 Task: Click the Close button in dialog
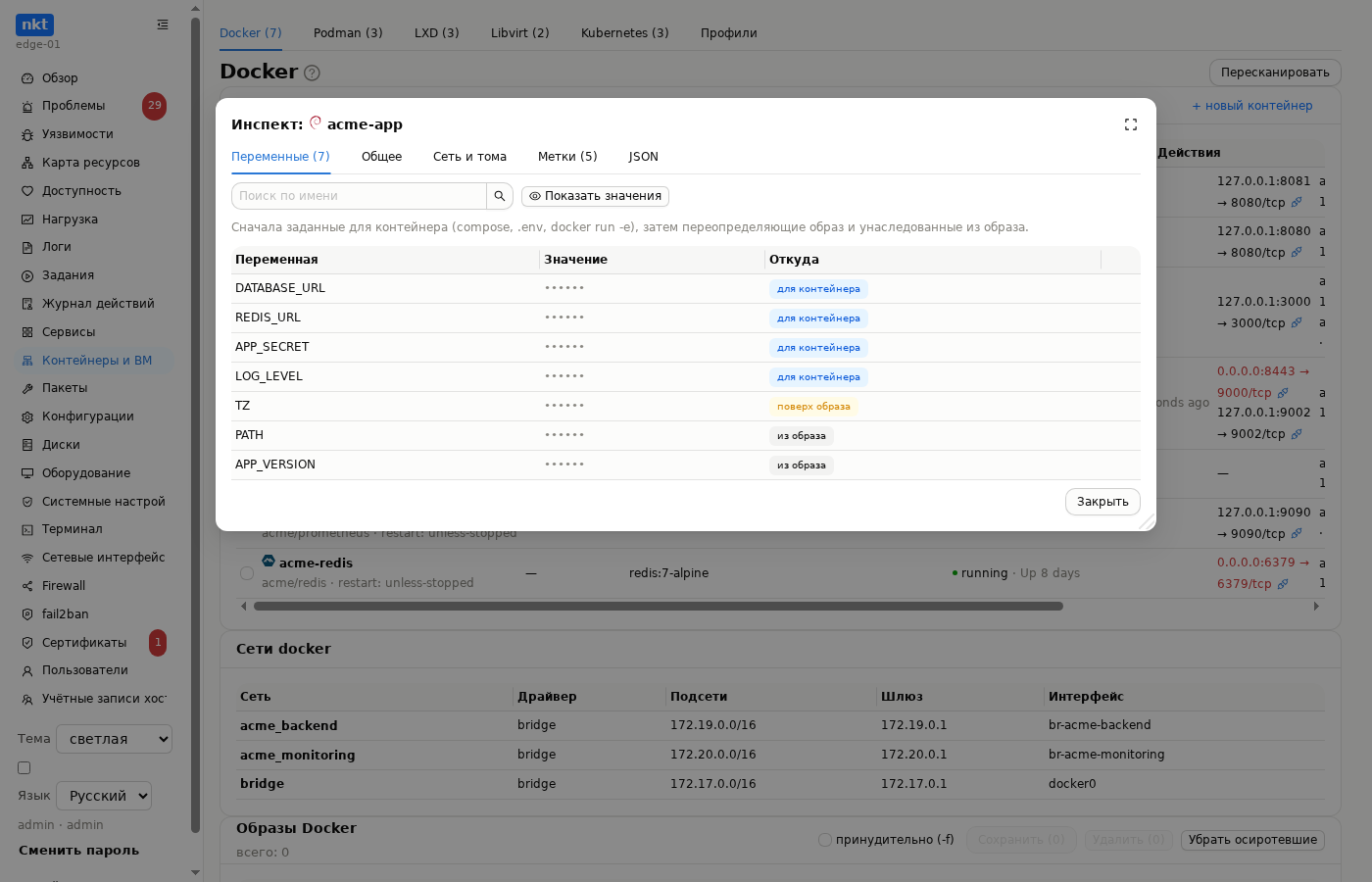(1102, 502)
